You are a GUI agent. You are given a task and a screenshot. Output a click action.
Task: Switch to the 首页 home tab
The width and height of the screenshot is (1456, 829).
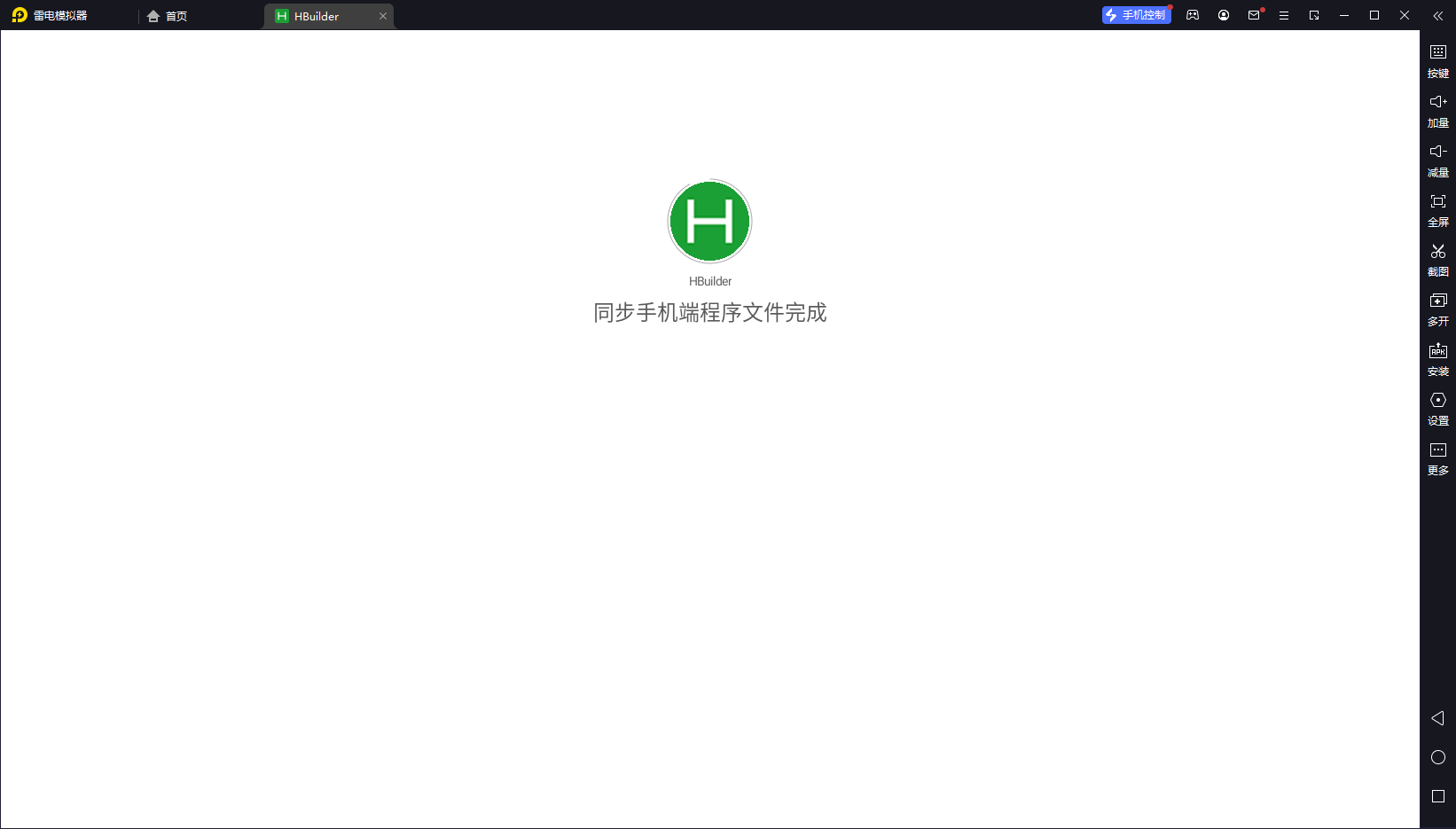(168, 16)
